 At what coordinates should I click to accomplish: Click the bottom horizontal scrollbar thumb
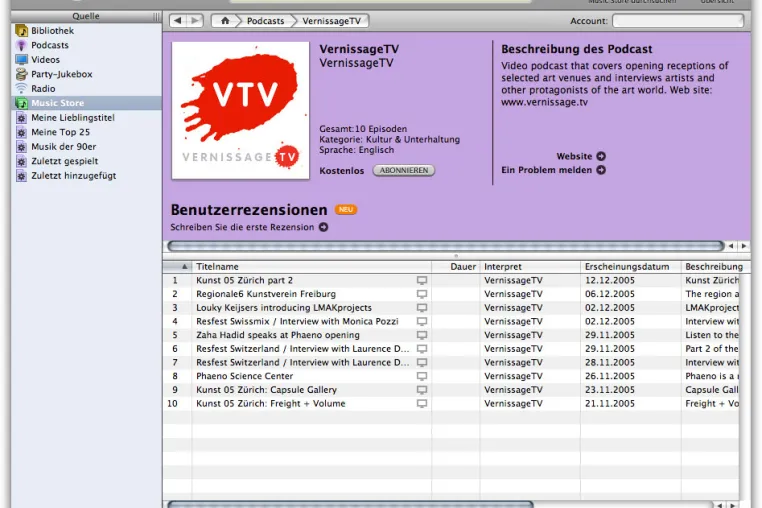(350, 505)
